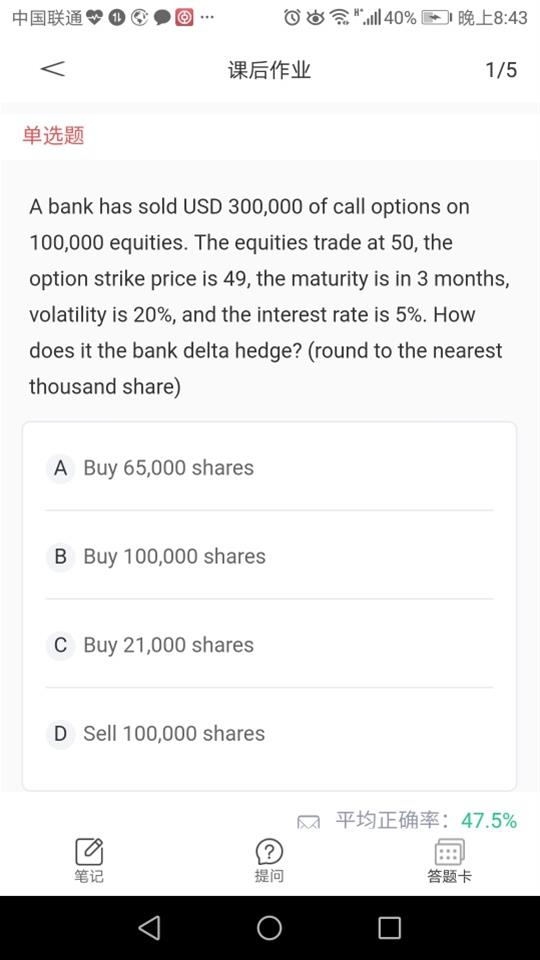Tap the Android home circle button

click(269, 928)
